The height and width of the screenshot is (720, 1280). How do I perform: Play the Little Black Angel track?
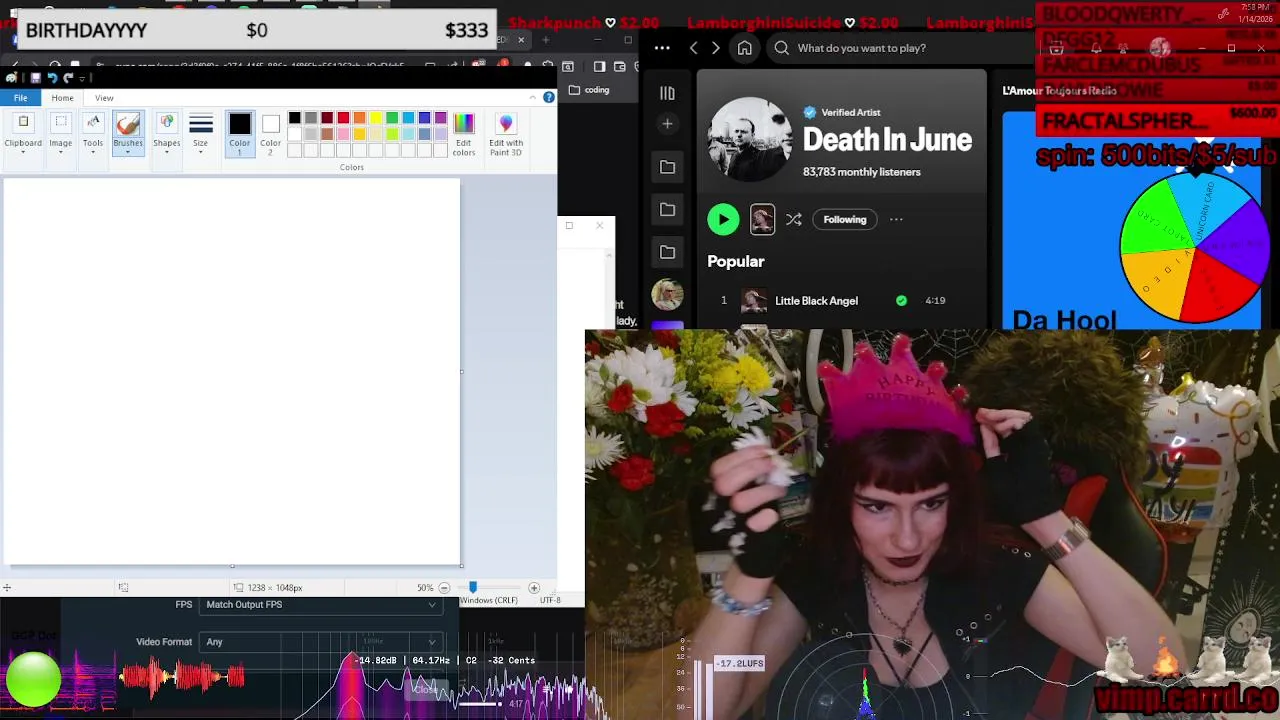(x=816, y=300)
